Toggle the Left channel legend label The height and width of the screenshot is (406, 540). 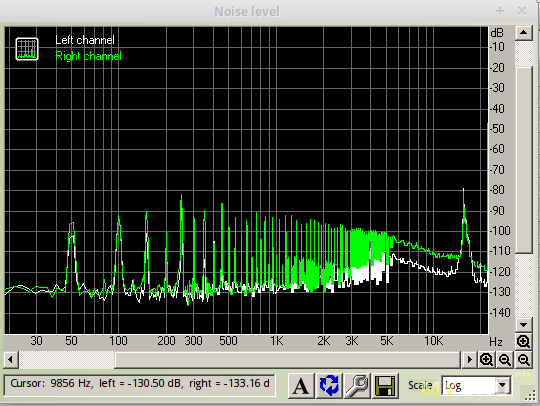coord(85,40)
